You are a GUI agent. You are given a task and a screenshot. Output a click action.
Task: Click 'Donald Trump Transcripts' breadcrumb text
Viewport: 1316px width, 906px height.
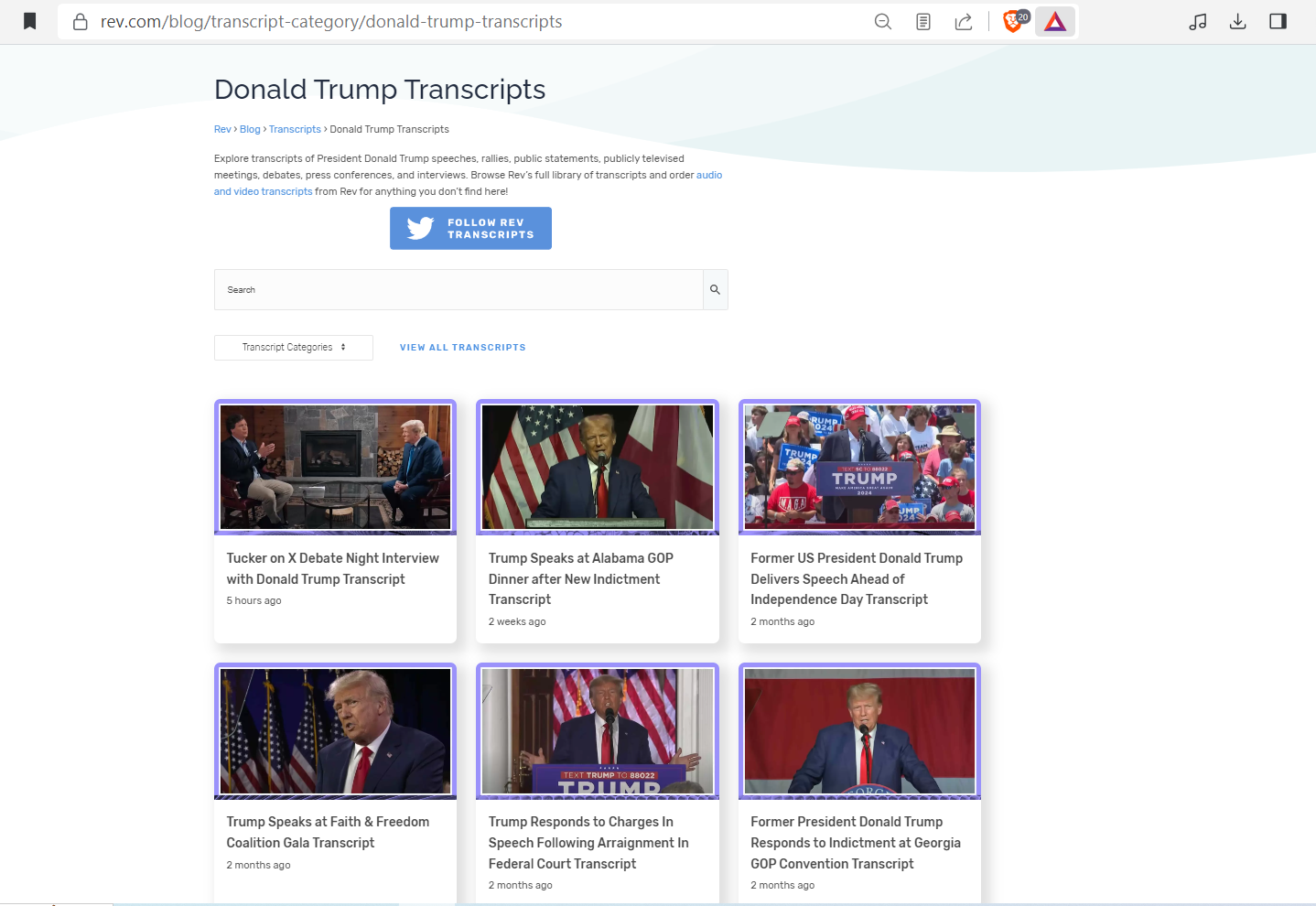coord(390,129)
